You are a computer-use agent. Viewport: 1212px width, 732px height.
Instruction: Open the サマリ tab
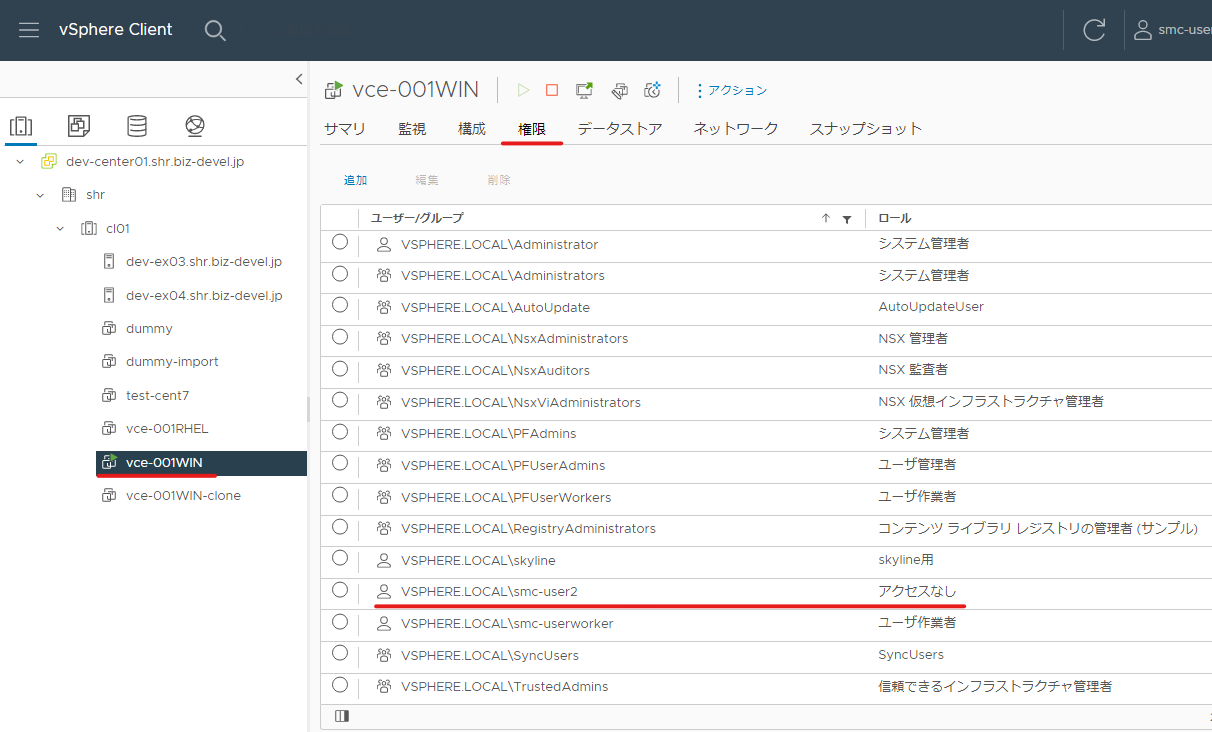pyautogui.click(x=345, y=129)
